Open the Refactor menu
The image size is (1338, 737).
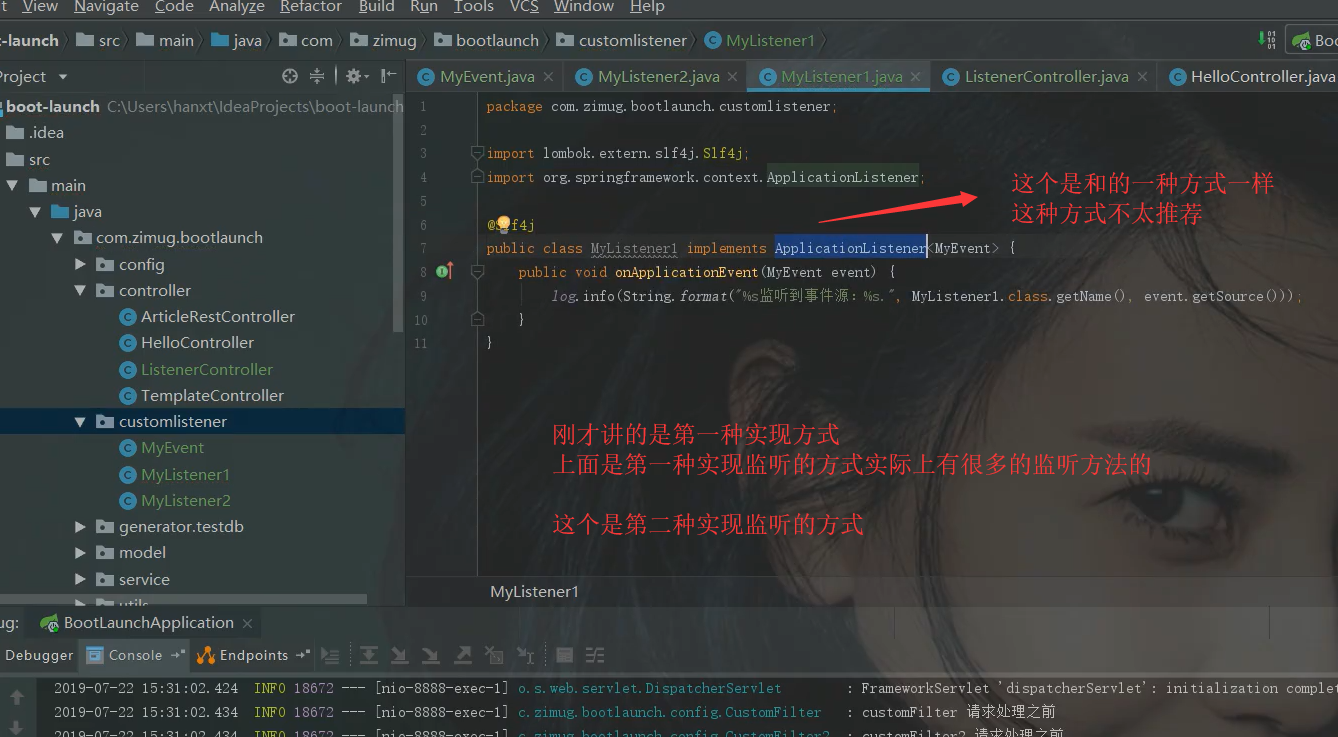(x=311, y=7)
